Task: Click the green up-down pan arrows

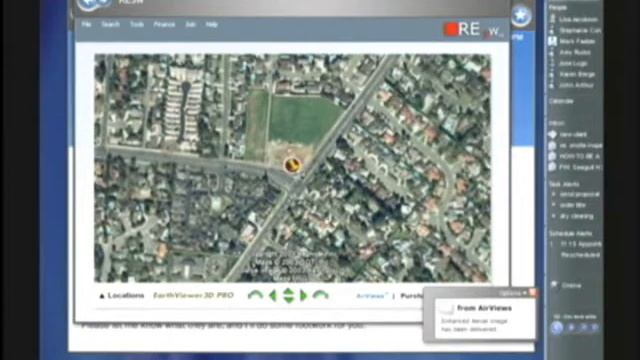Action: (289, 295)
